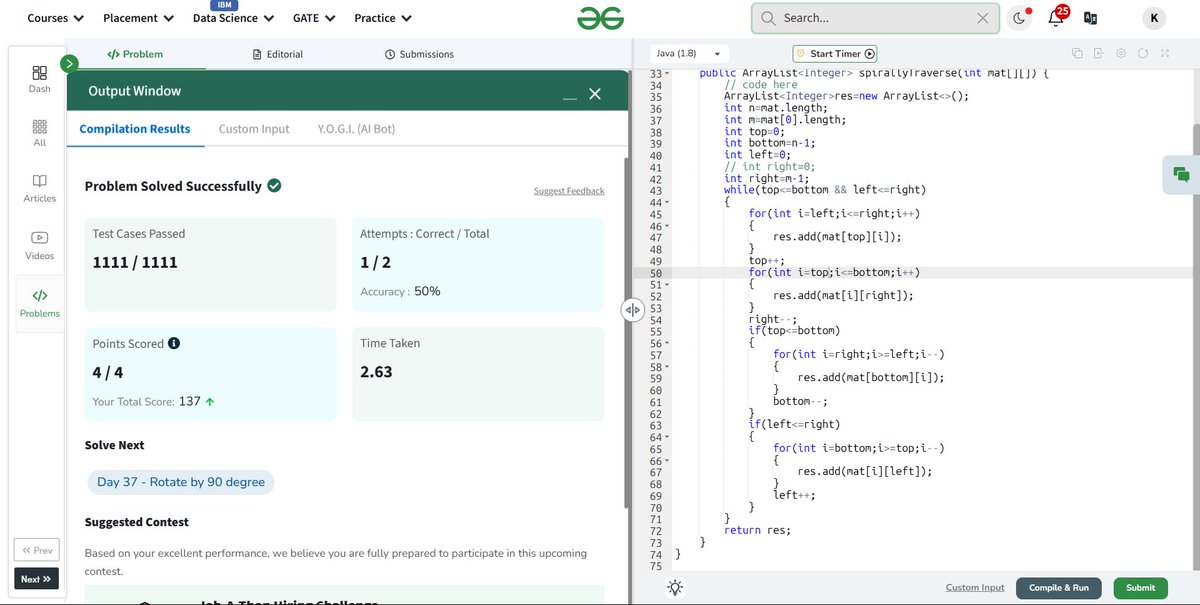Go to the Next problem button
Screen dimensions: 1200x605
[x=37, y=579]
